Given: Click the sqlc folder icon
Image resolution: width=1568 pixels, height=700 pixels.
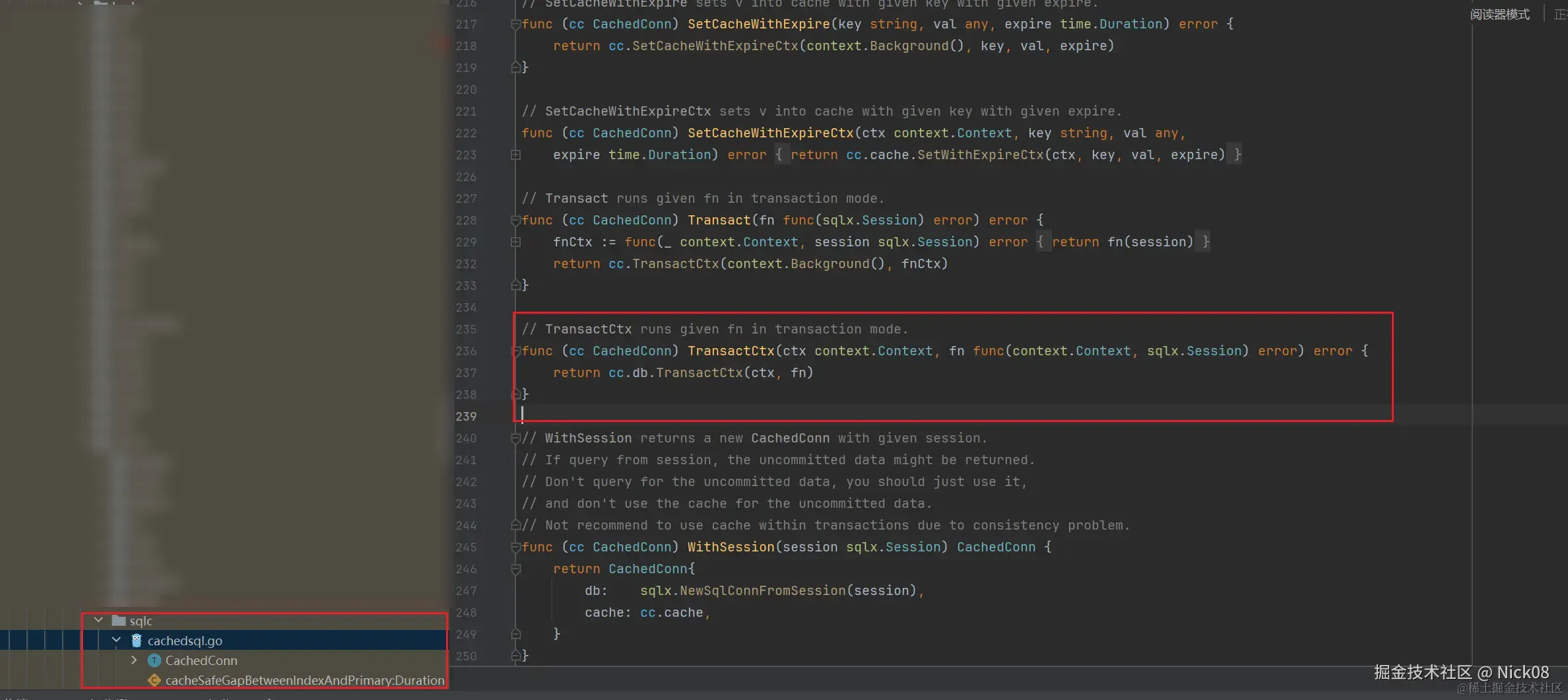Looking at the screenshot, I should (119, 620).
